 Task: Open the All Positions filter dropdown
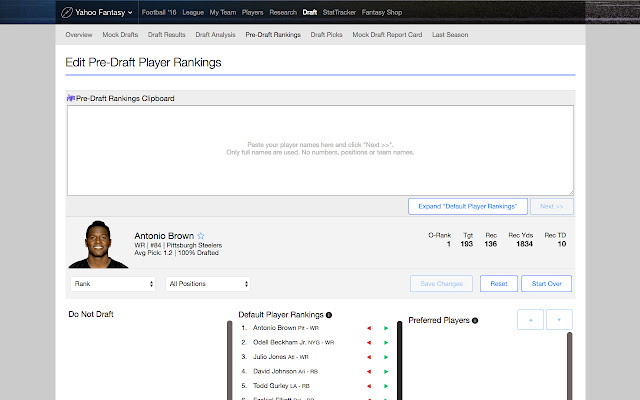208,284
